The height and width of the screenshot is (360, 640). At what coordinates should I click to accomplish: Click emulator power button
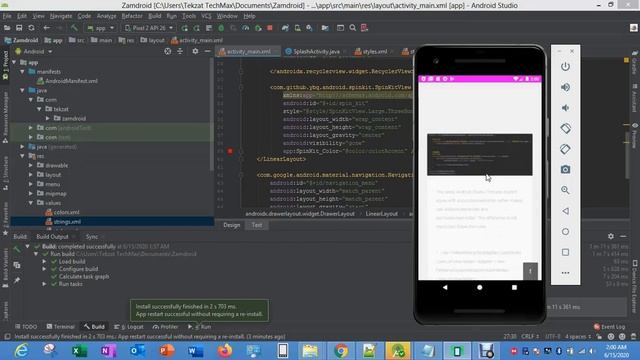[x=565, y=67]
